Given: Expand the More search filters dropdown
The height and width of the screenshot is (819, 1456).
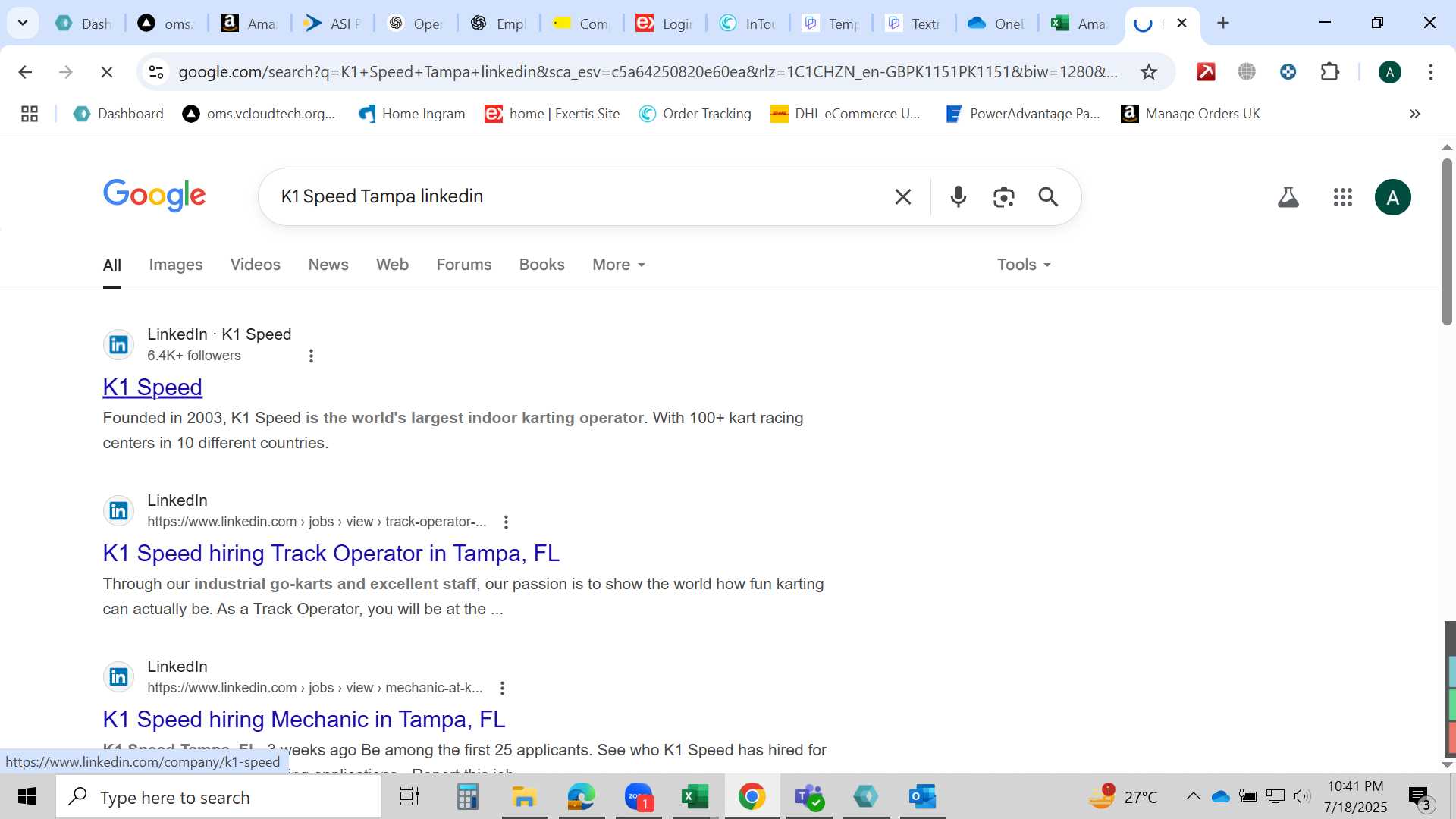Looking at the screenshot, I should (x=619, y=265).
